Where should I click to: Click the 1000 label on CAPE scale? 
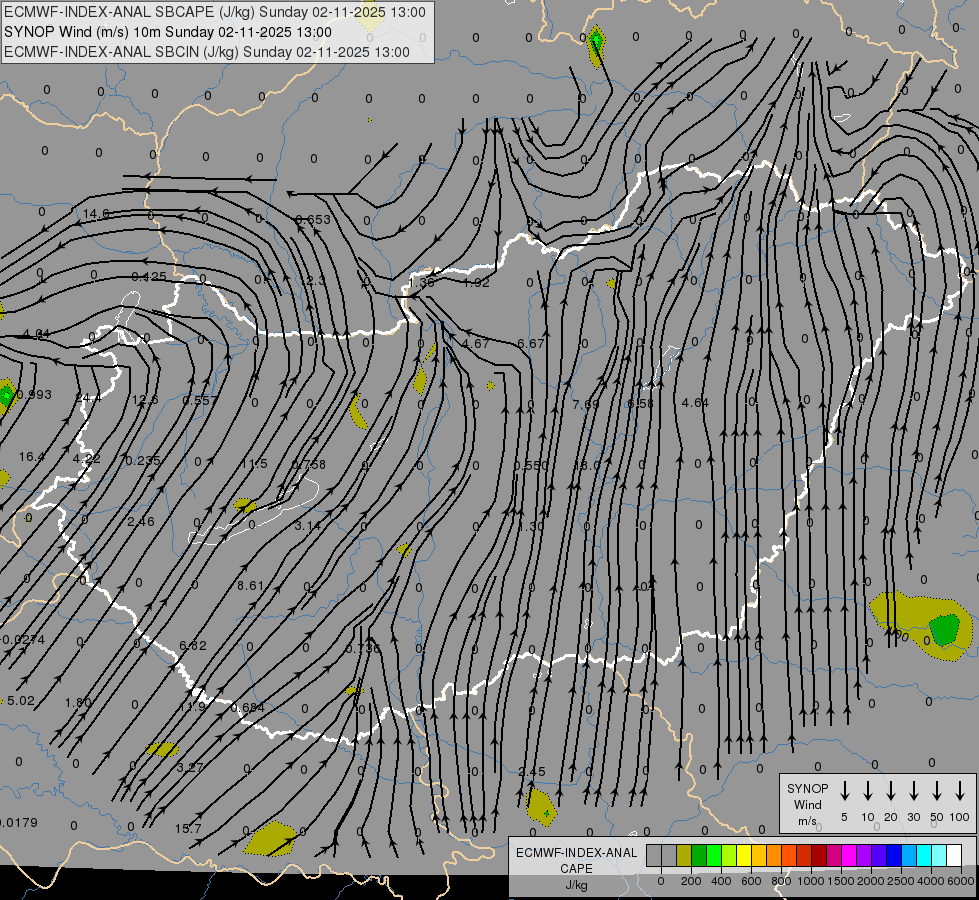(810, 881)
